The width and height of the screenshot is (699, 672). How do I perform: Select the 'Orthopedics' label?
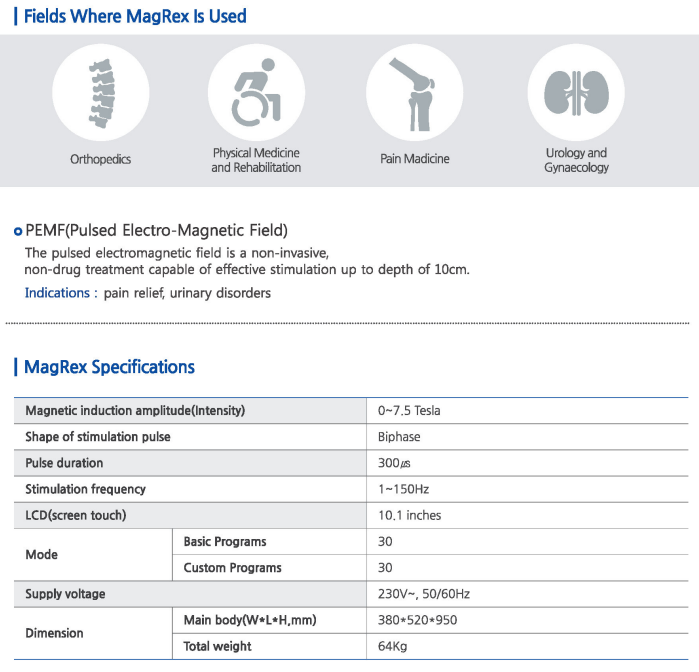[x=100, y=159]
